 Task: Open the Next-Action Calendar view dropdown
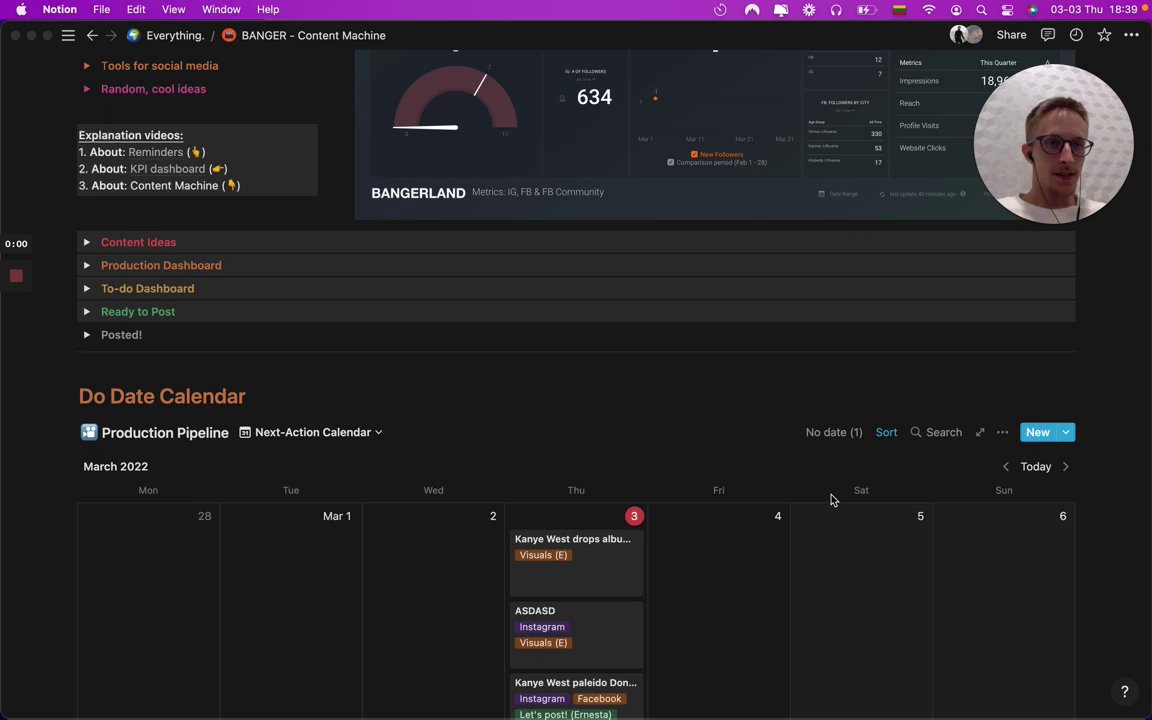(x=311, y=432)
